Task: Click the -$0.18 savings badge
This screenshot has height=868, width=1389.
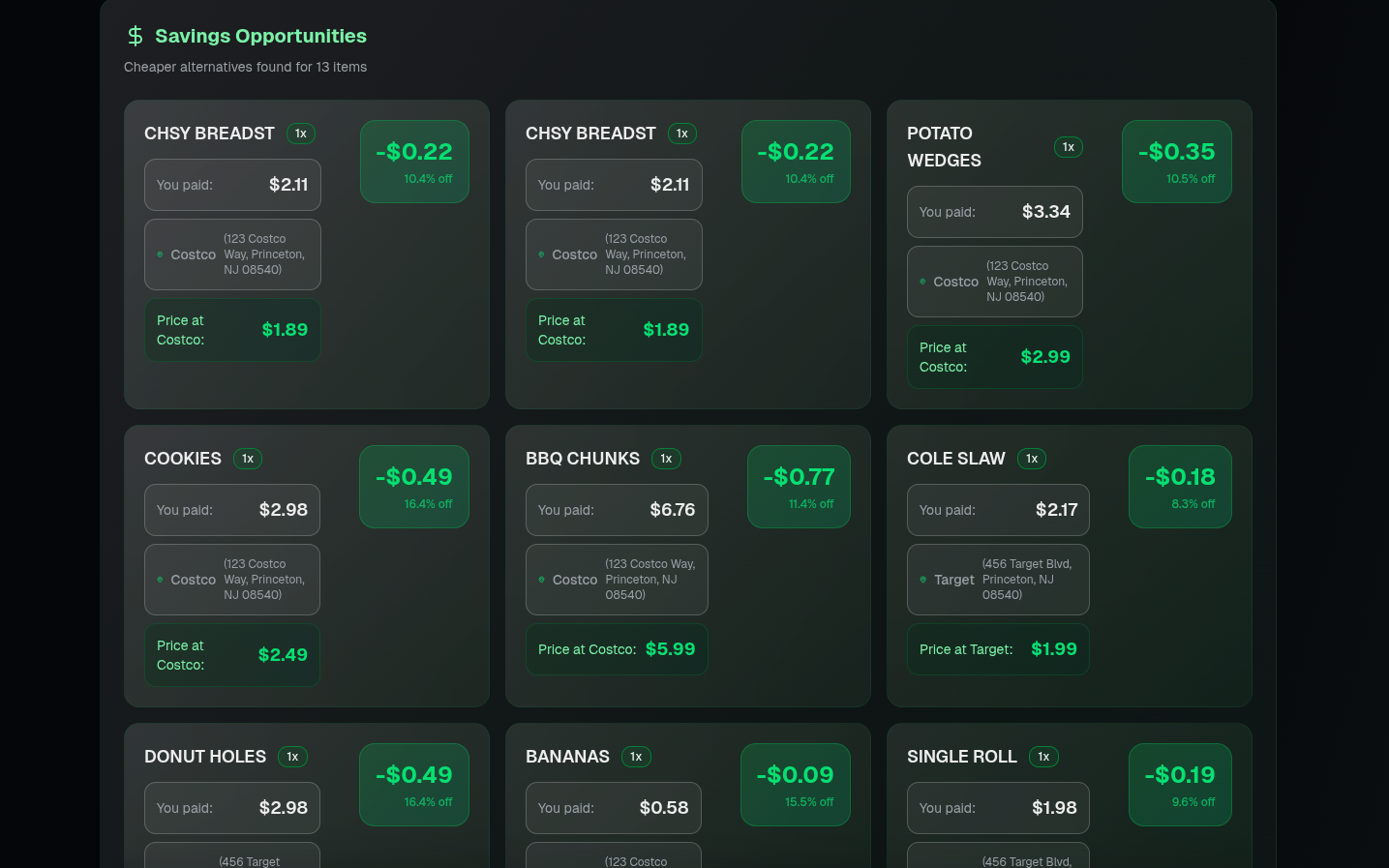Action: click(1180, 487)
